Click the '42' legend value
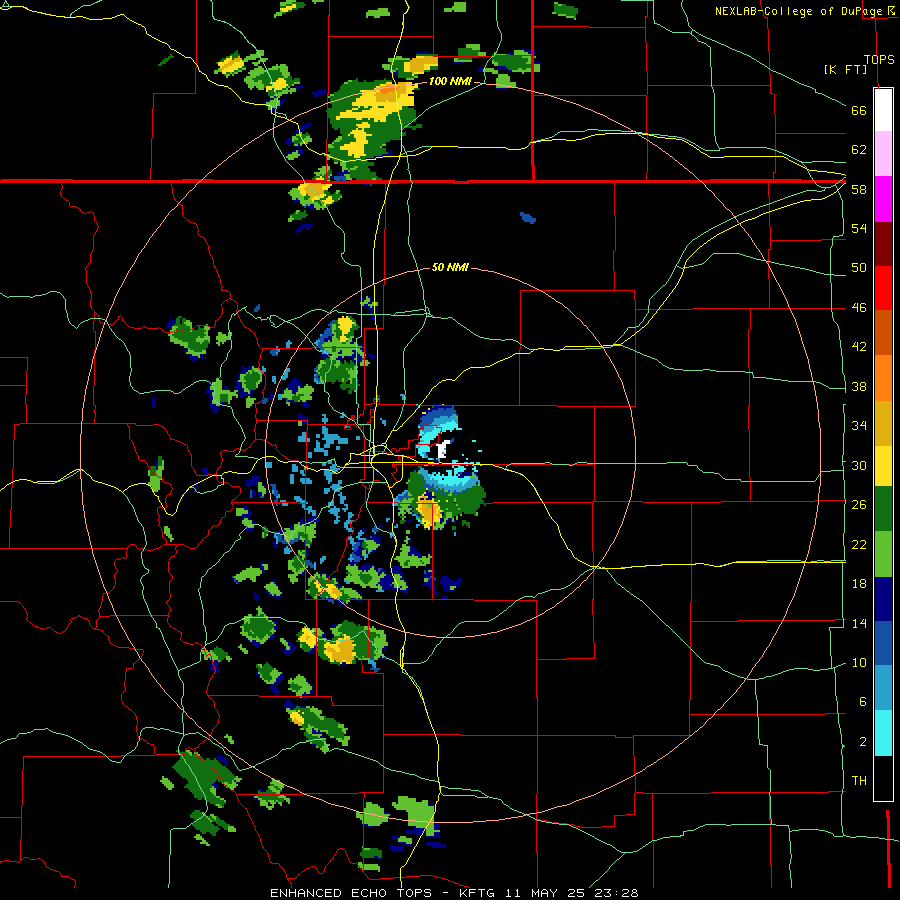This screenshot has height=900, width=900. [859, 346]
